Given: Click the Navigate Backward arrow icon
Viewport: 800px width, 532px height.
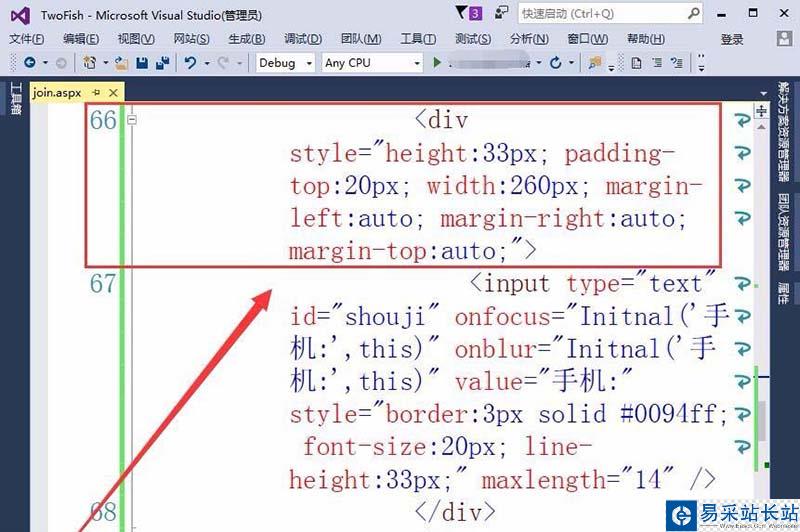Looking at the screenshot, I should (30, 63).
